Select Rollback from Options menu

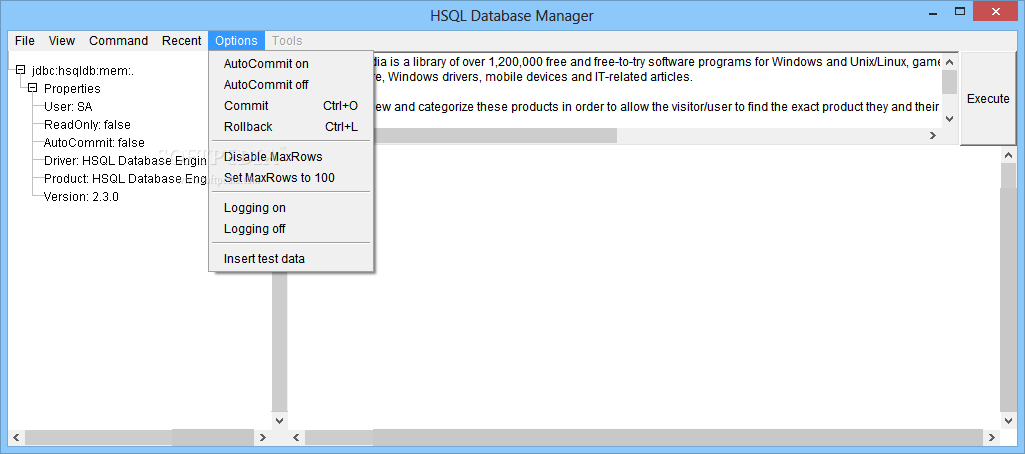291,127
